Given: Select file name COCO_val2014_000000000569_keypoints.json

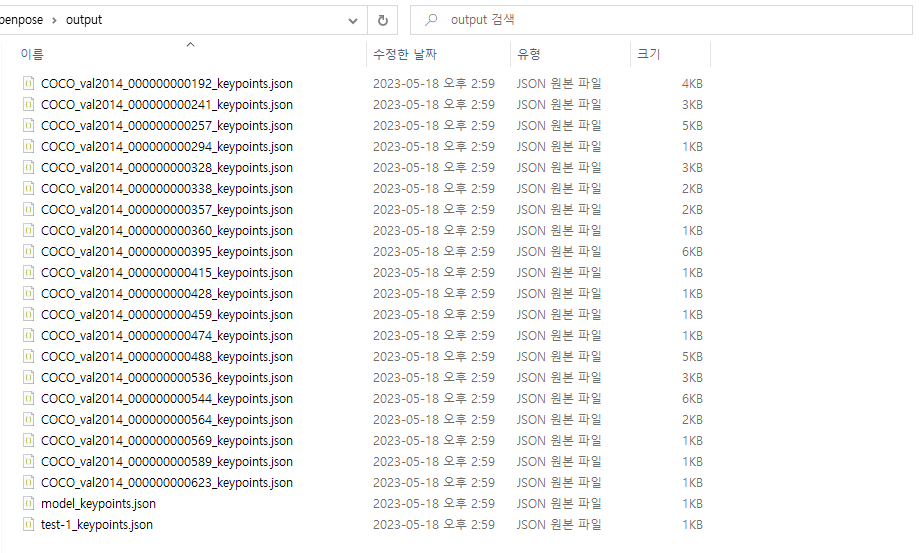Looking at the screenshot, I should [x=167, y=441].
